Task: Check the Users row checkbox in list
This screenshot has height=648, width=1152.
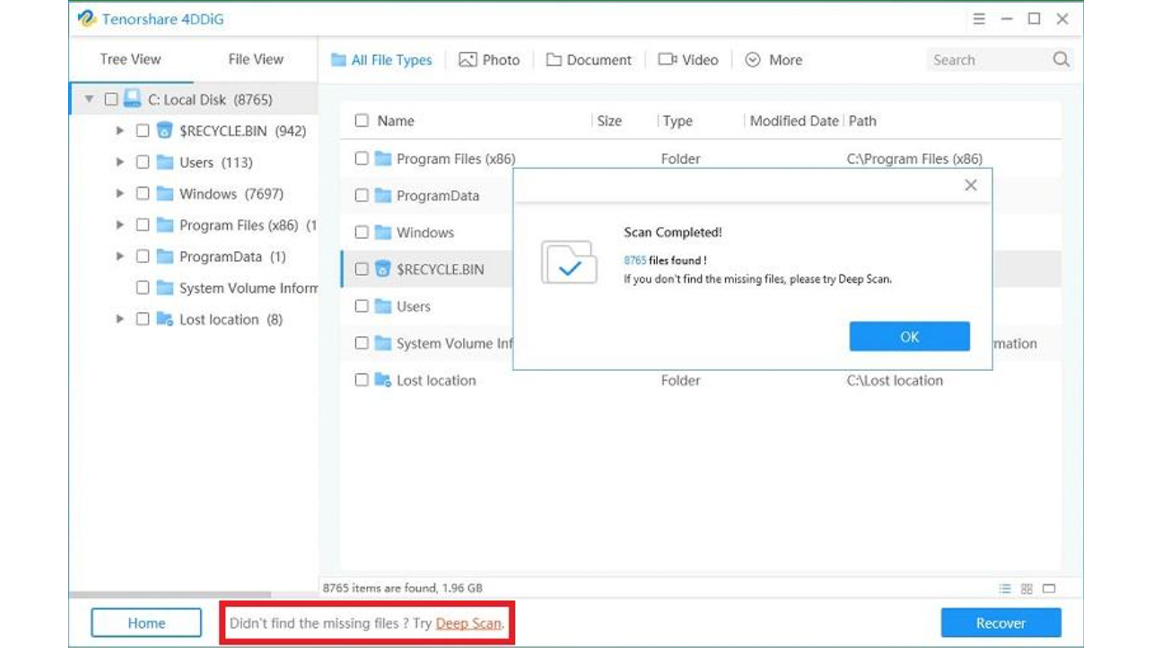Action: [x=361, y=306]
